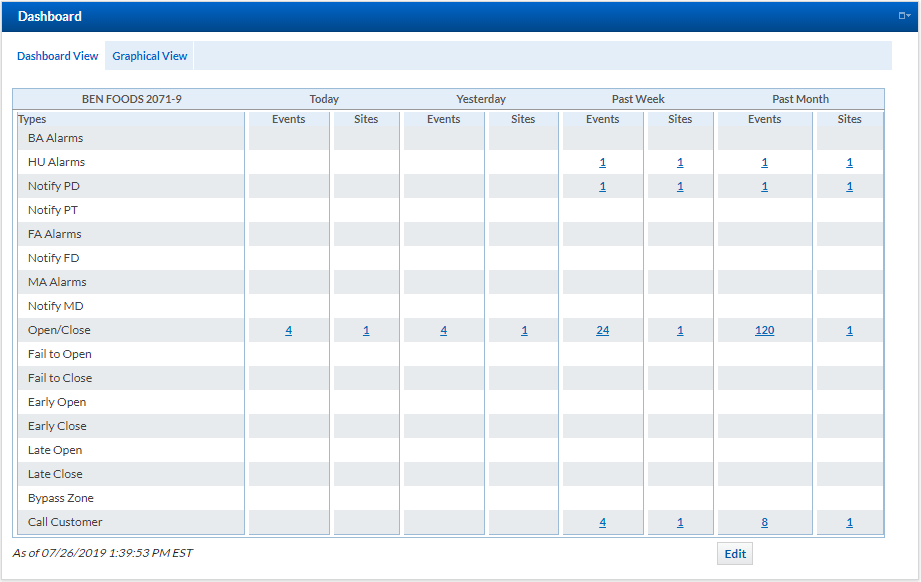This screenshot has height=582, width=921.
Task: Open HU Alarms Past Month events link
Action: (764, 162)
